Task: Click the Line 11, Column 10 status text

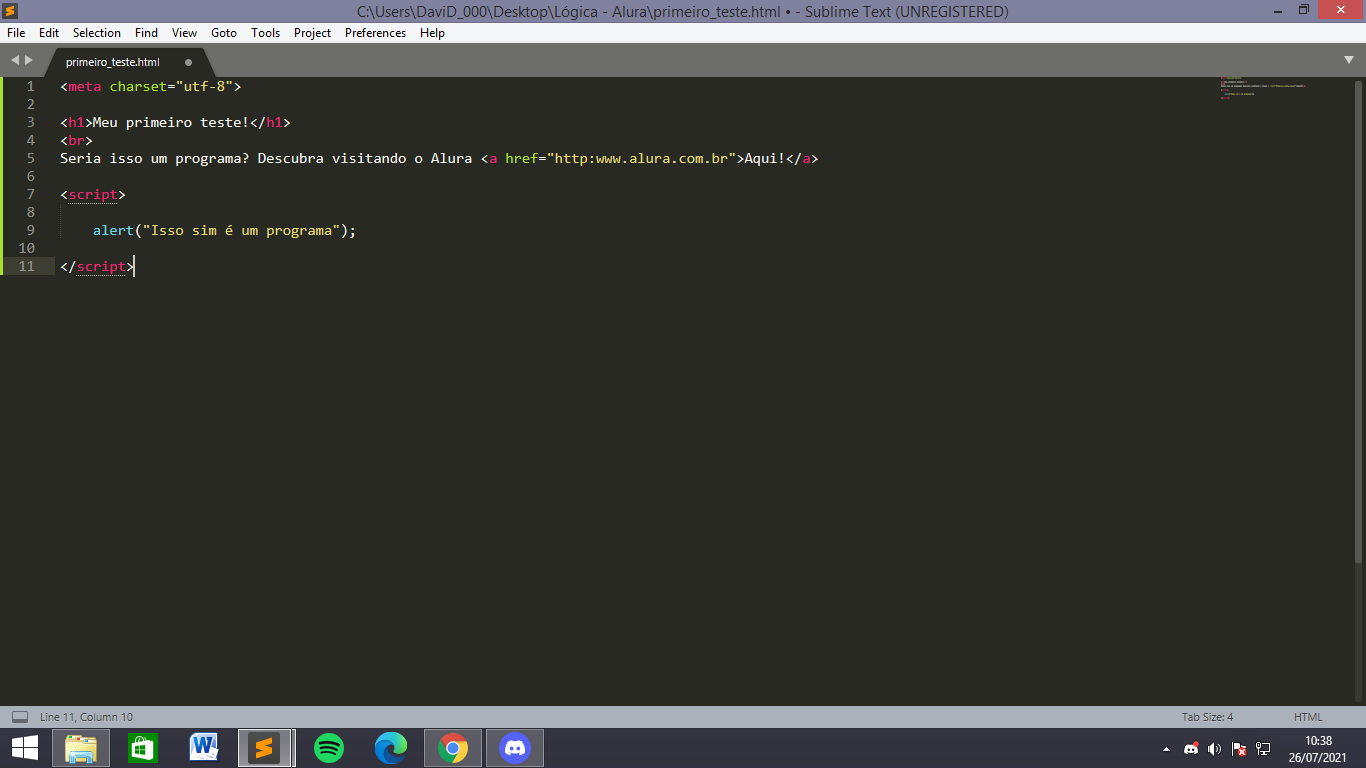Action: 86,717
